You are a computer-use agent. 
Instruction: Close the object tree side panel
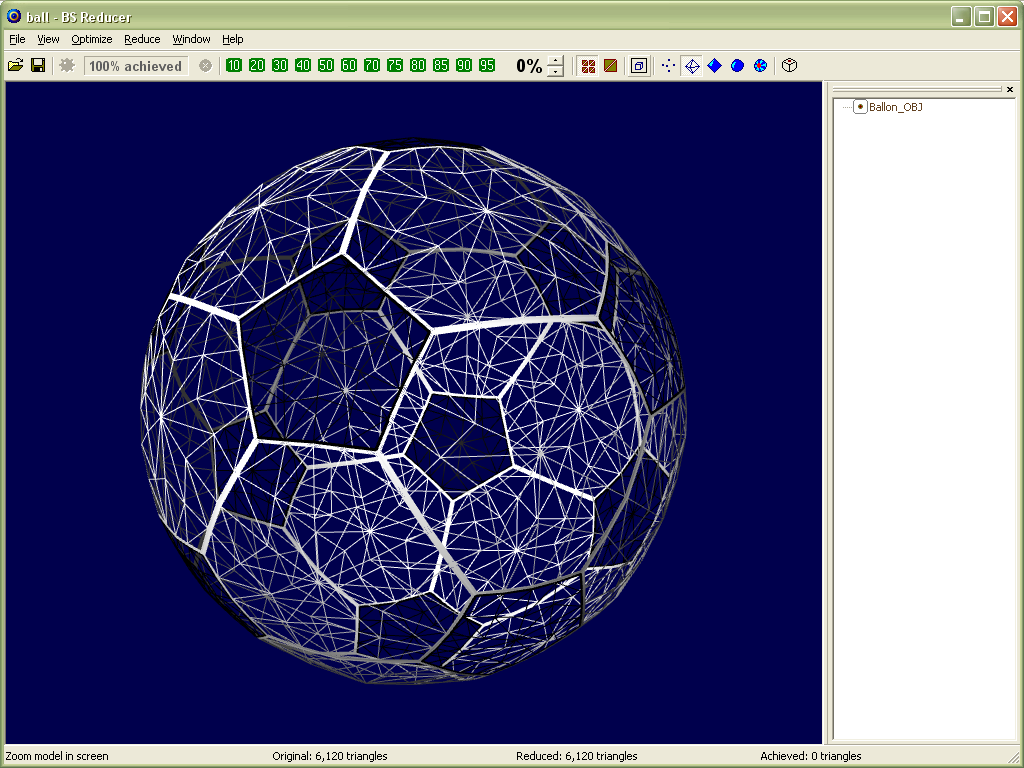point(1010,89)
